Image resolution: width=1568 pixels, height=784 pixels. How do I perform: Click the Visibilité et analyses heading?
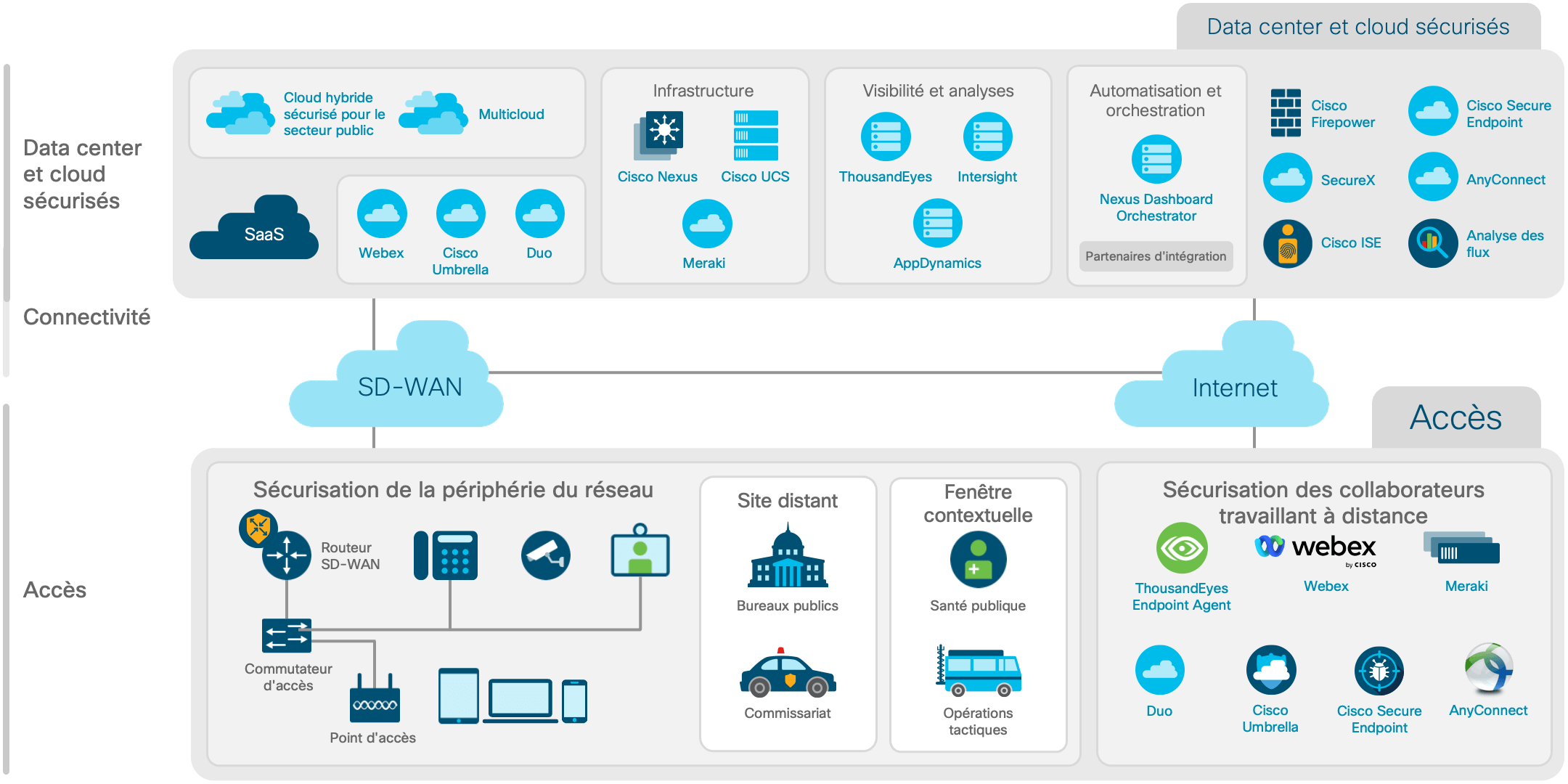[938, 91]
